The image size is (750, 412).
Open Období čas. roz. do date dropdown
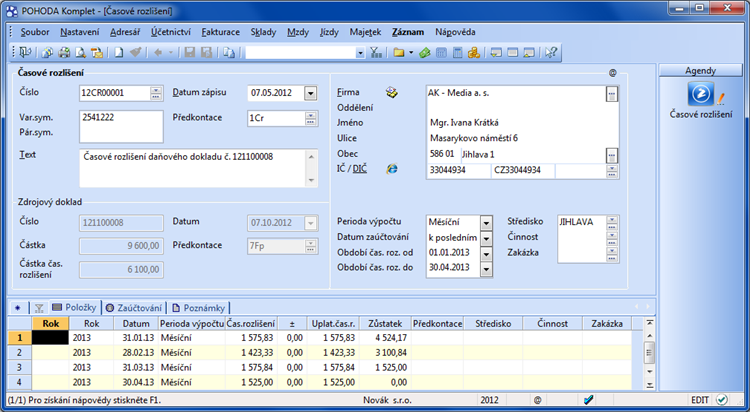point(486,268)
